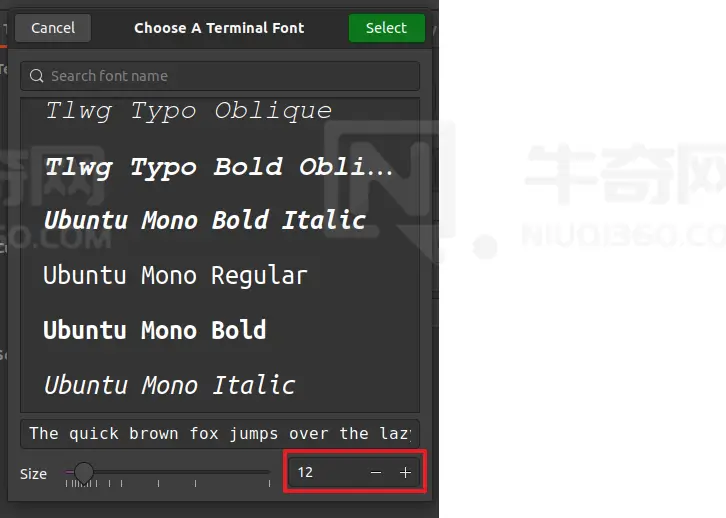Click the magnifier icon in the search box
The width and height of the screenshot is (726, 518).
[37, 76]
